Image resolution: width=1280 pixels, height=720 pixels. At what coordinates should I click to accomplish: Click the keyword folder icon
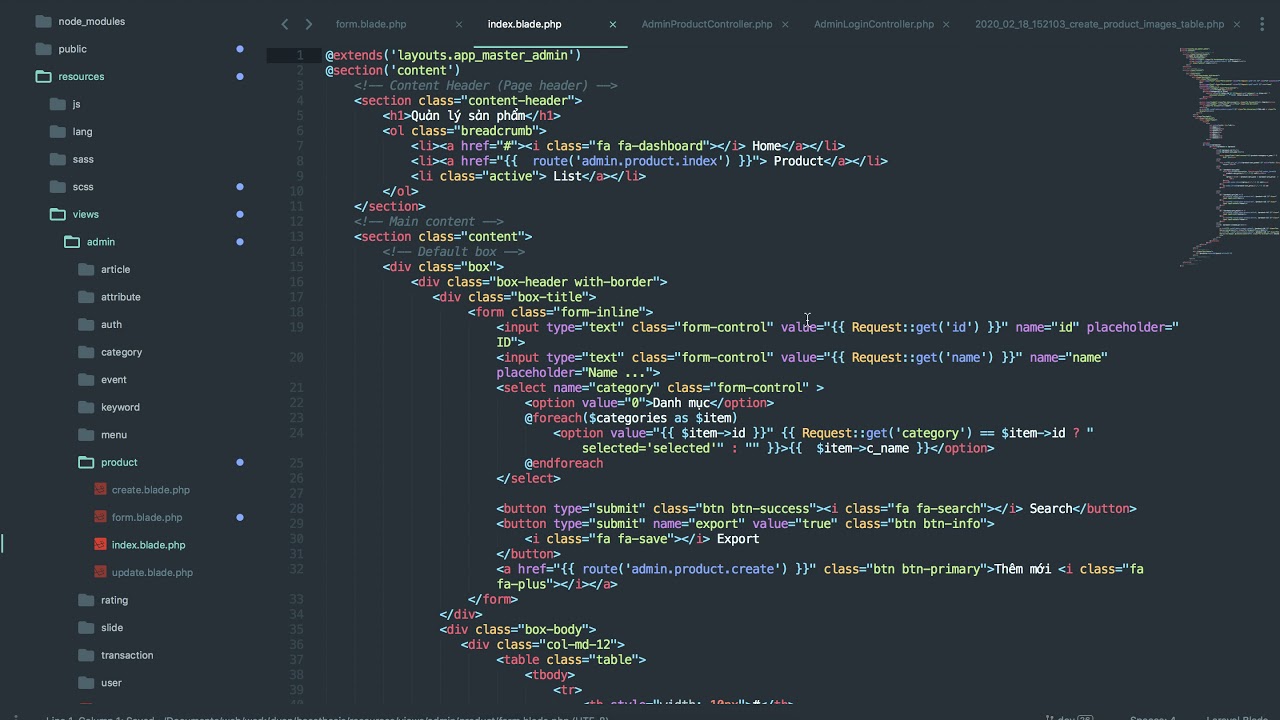(85, 407)
